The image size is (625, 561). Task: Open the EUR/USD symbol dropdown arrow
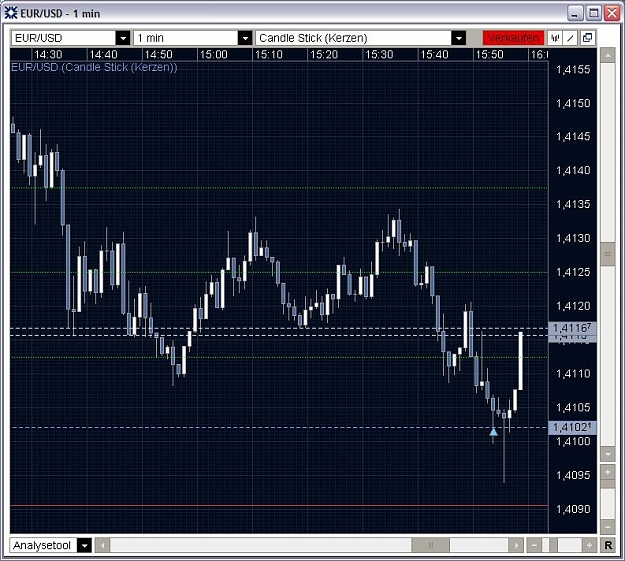coord(123,38)
